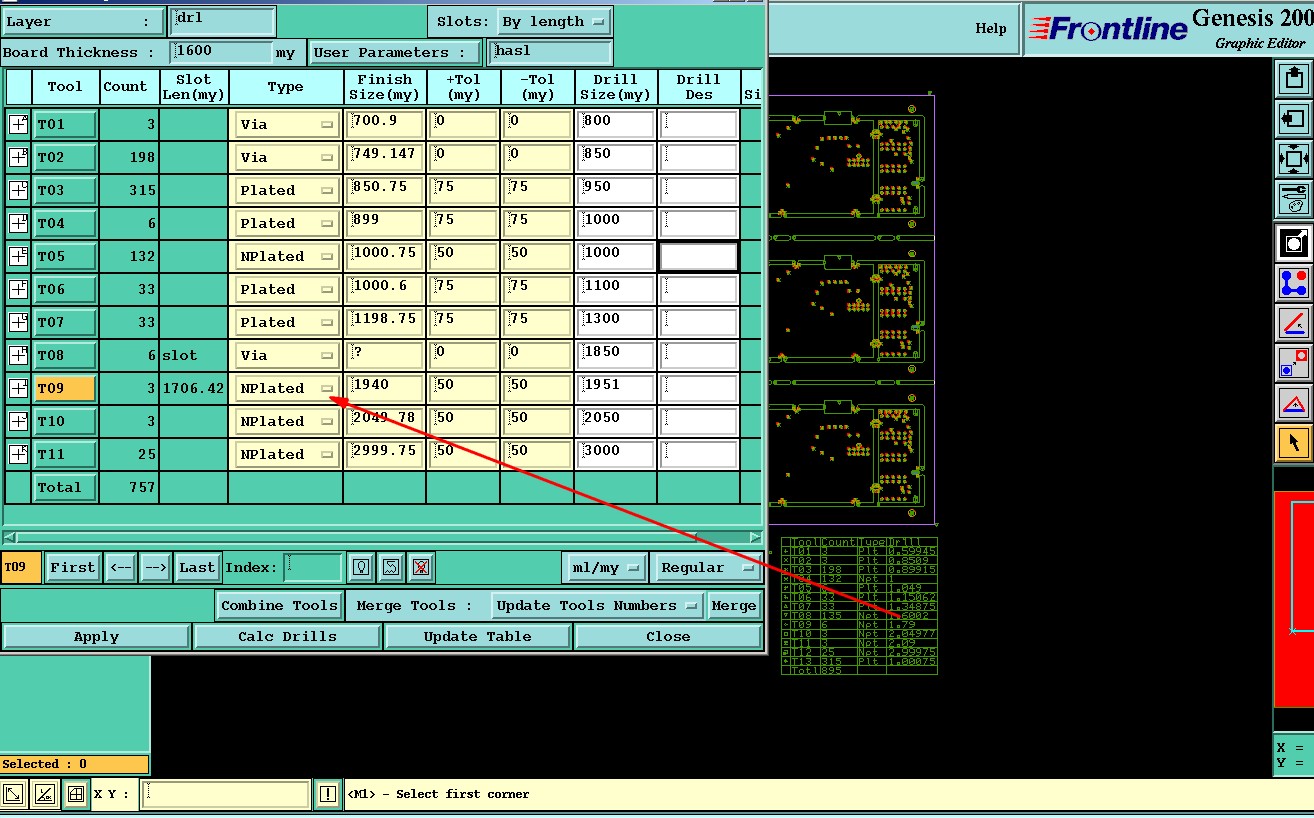Click the Total button at the table bottom
Image resolution: width=1314 pixels, height=818 pixels.
tap(65, 487)
